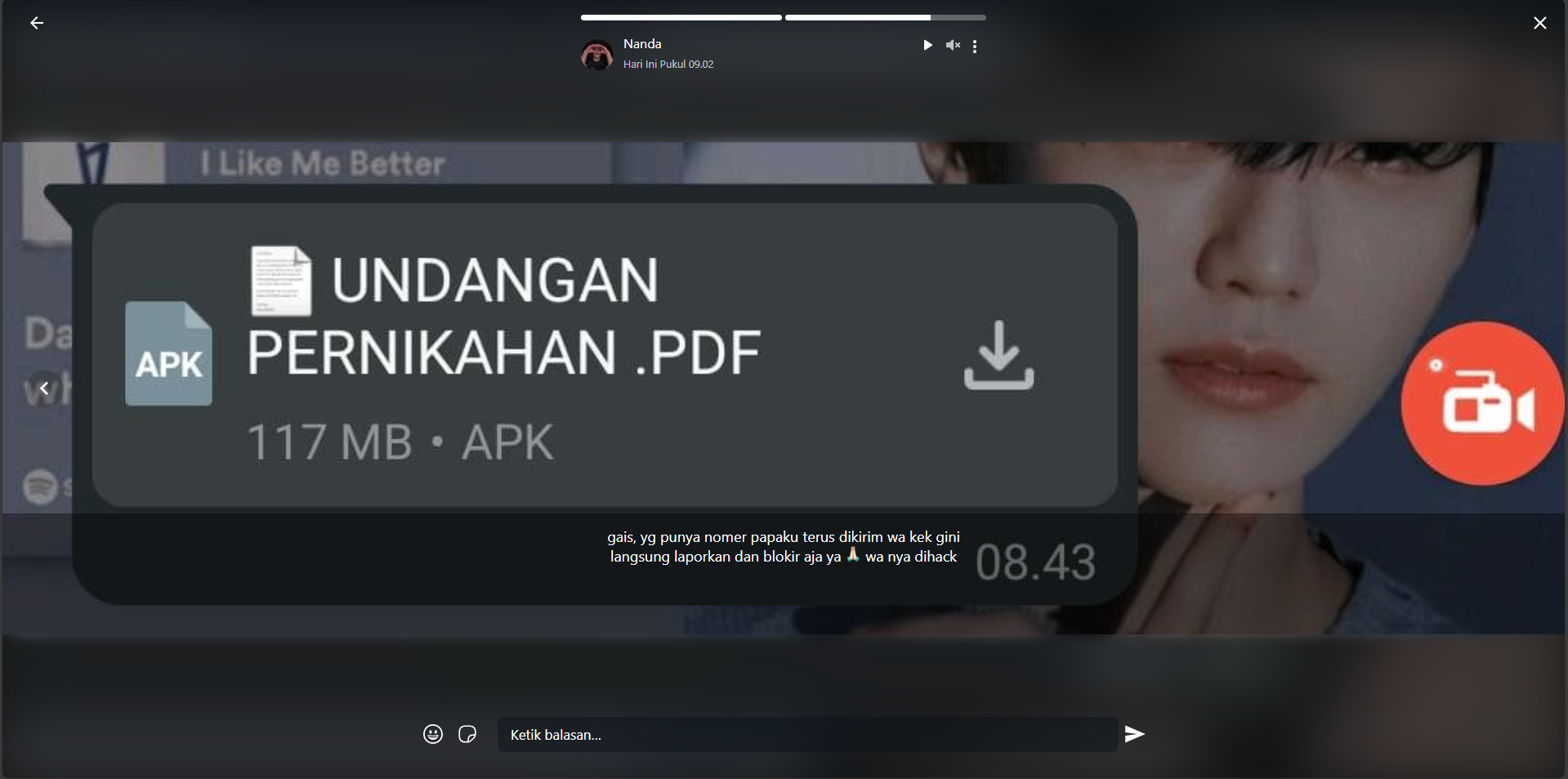The image size is (1568, 779).
Task: Click the contact name Nanda
Action: [642, 43]
